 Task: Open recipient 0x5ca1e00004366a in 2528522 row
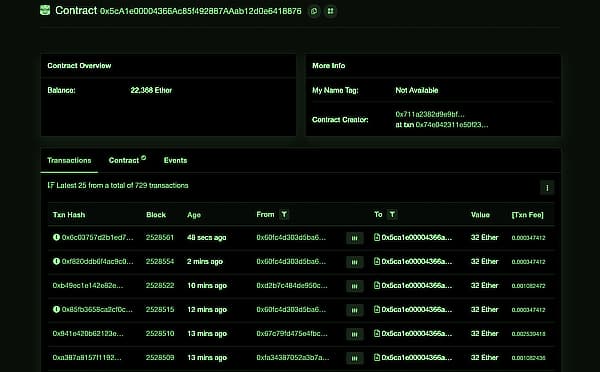(x=417, y=286)
